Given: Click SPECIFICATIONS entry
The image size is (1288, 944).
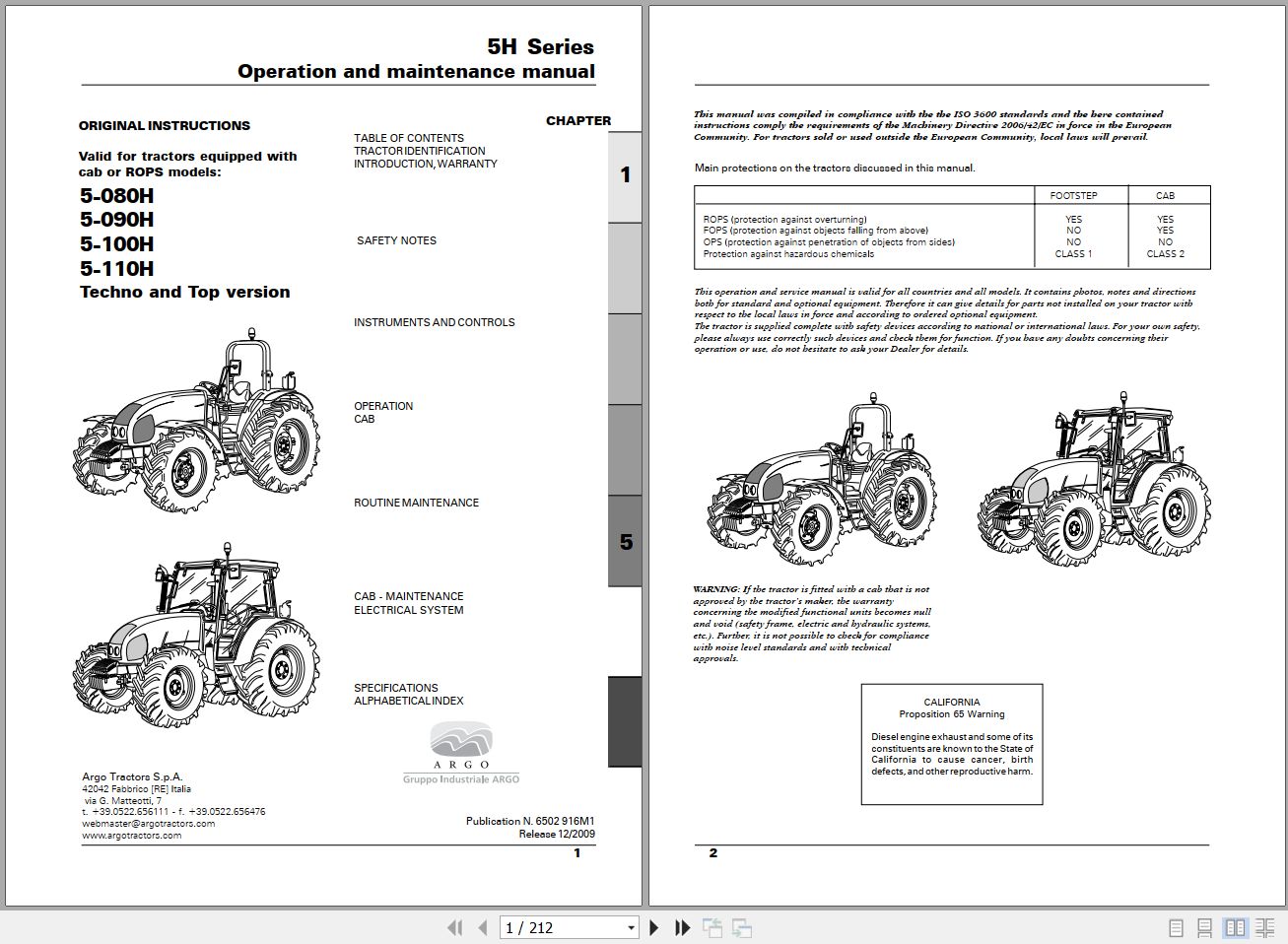Looking at the screenshot, I should tap(396, 688).
